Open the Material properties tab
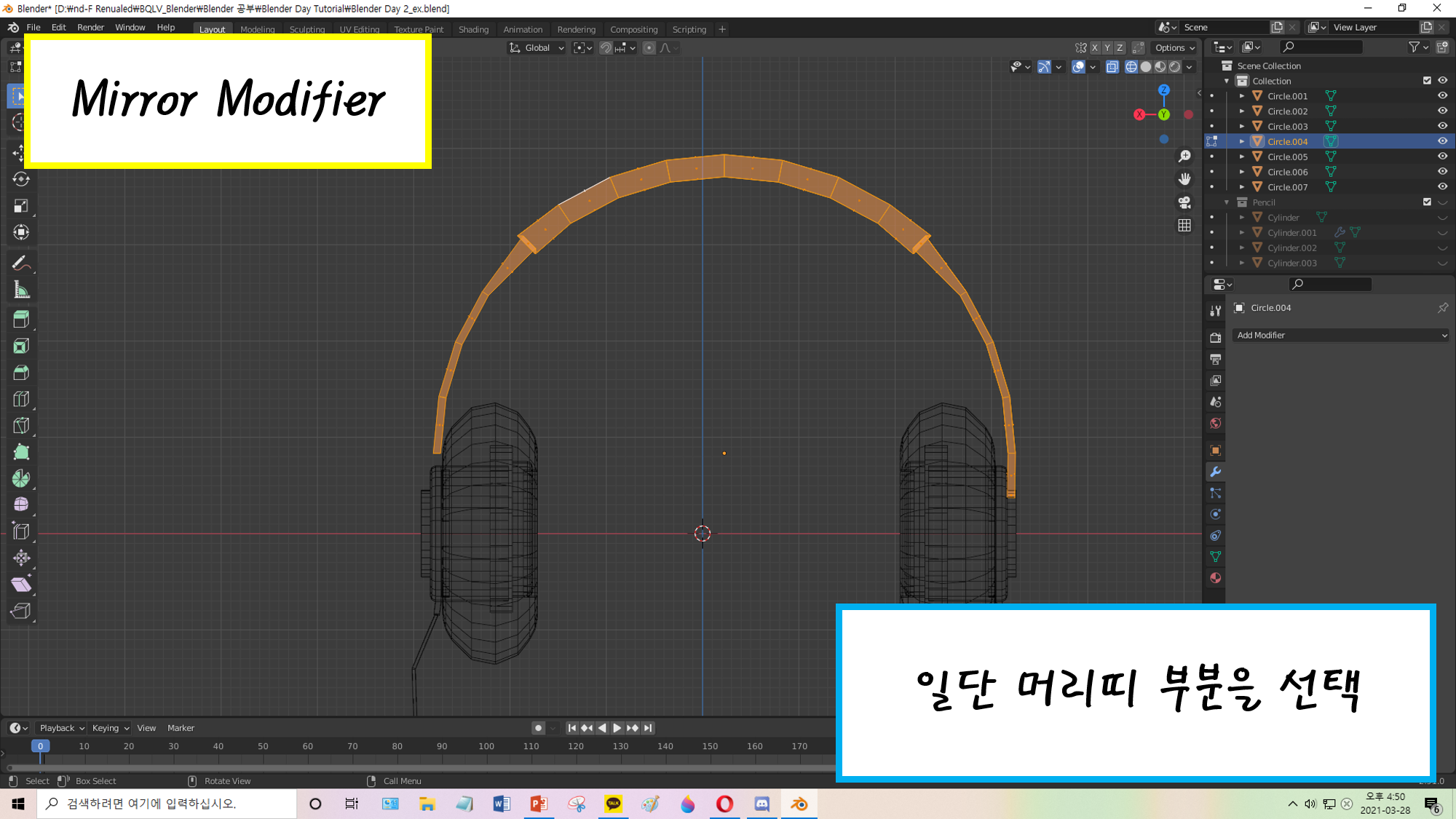 click(x=1215, y=578)
